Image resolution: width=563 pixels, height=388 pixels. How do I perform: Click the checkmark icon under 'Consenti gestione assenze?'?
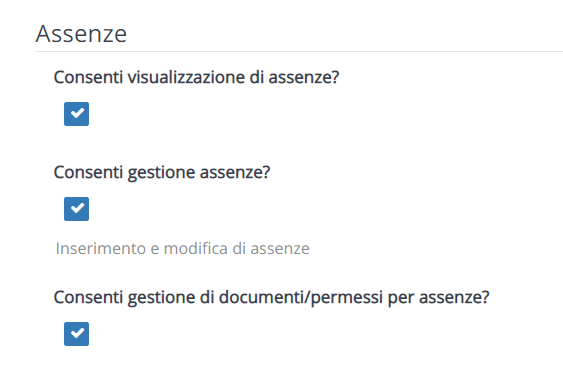pyautogui.click(x=77, y=208)
